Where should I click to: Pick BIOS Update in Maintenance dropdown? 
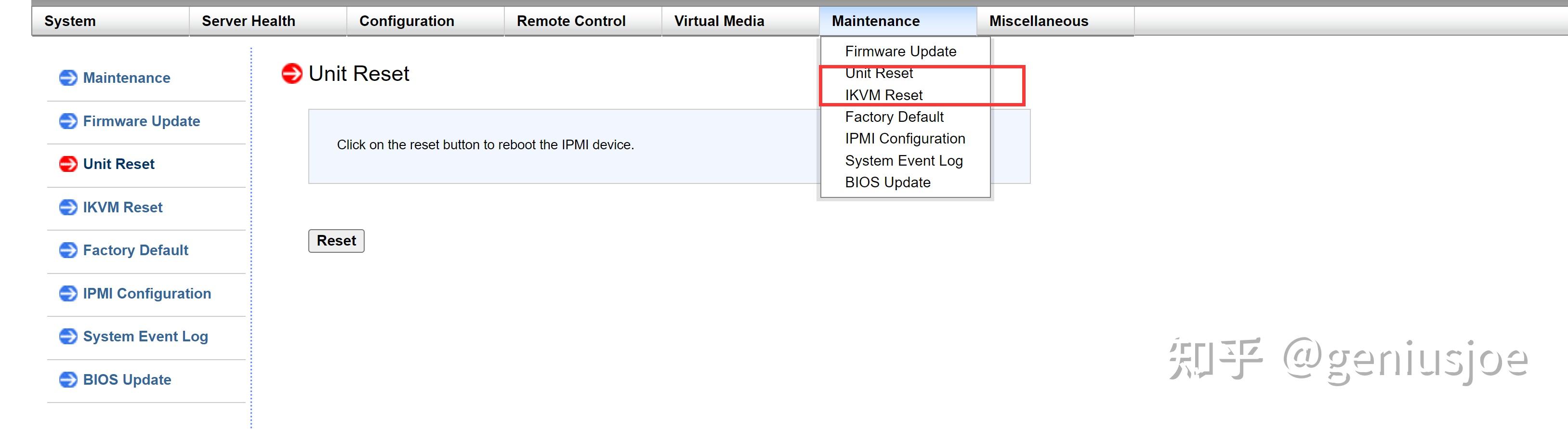click(x=887, y=182)
